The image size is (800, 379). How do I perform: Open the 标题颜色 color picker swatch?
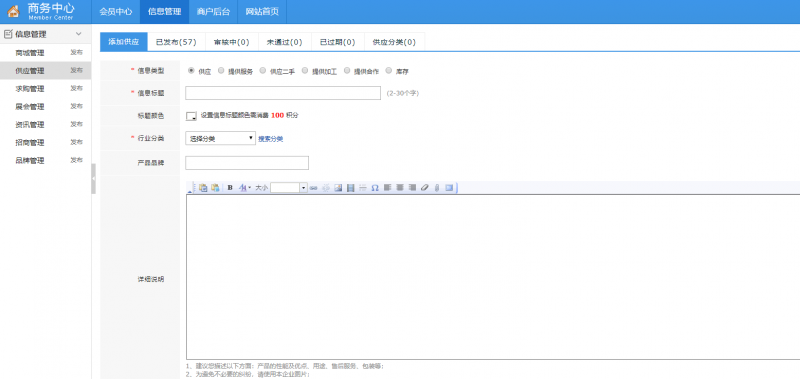191,116
